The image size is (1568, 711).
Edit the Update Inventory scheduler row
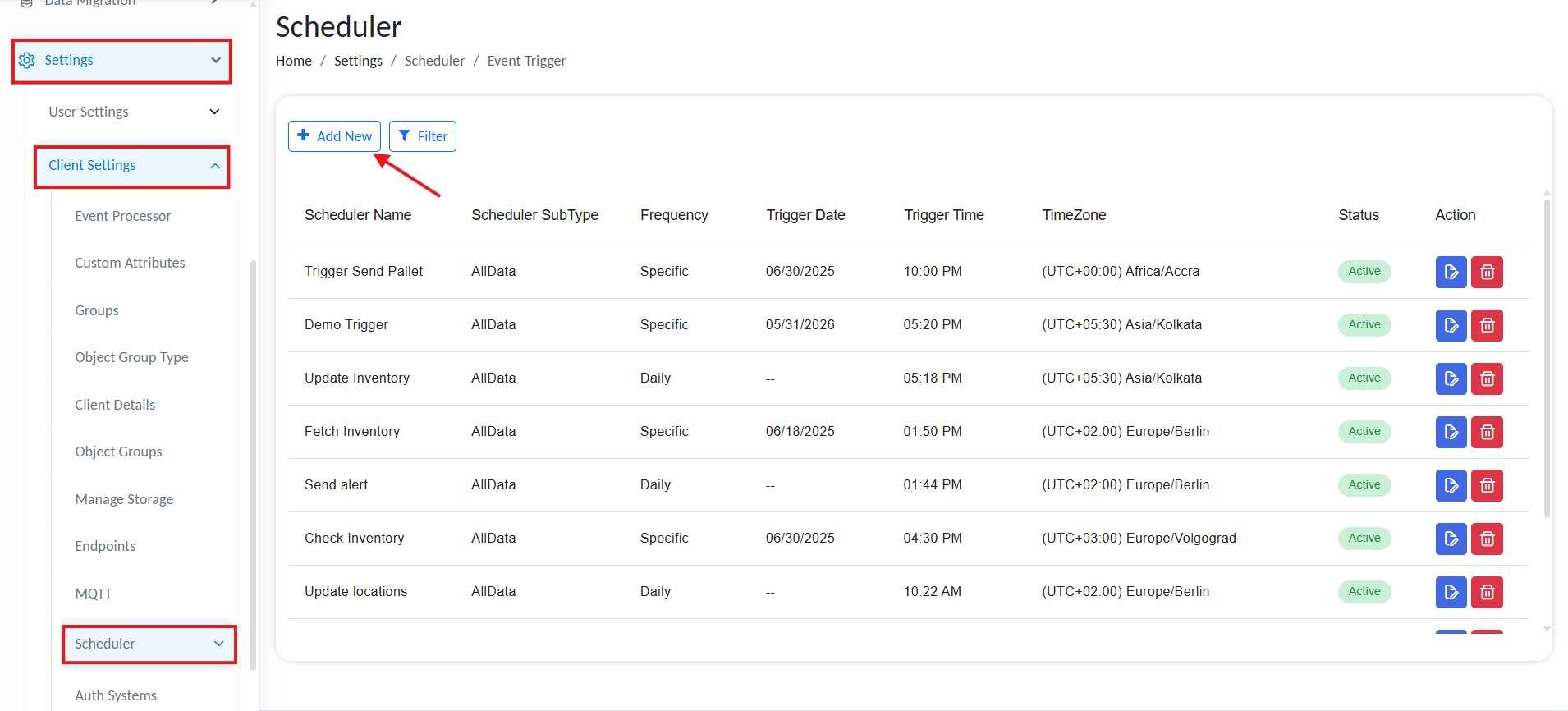pyautogui.click(x=1451, y=378)
